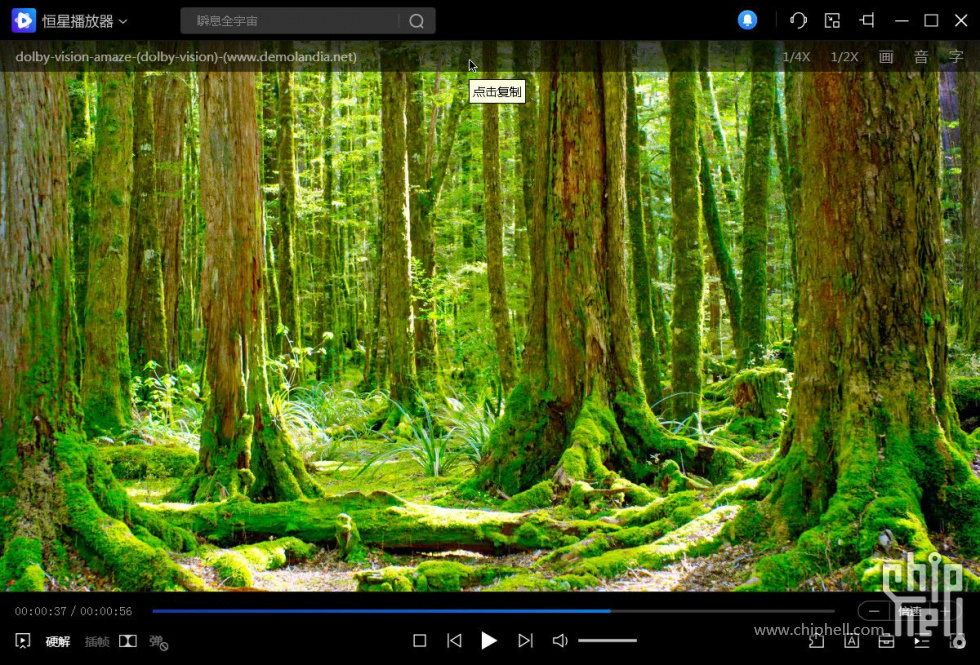Toggle 硬解 hardware decoding
The width and height of the screenshot is (980, 665).
(57, 642)
